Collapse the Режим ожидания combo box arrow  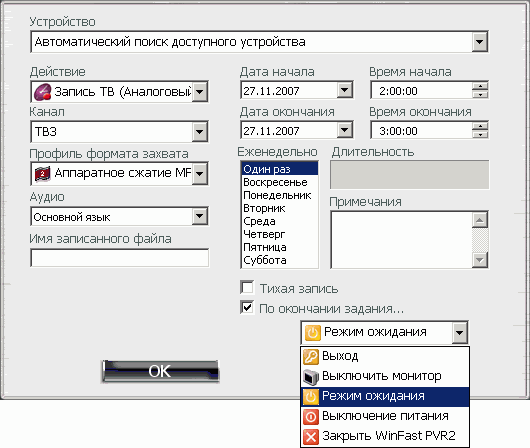tap(460, 332)
